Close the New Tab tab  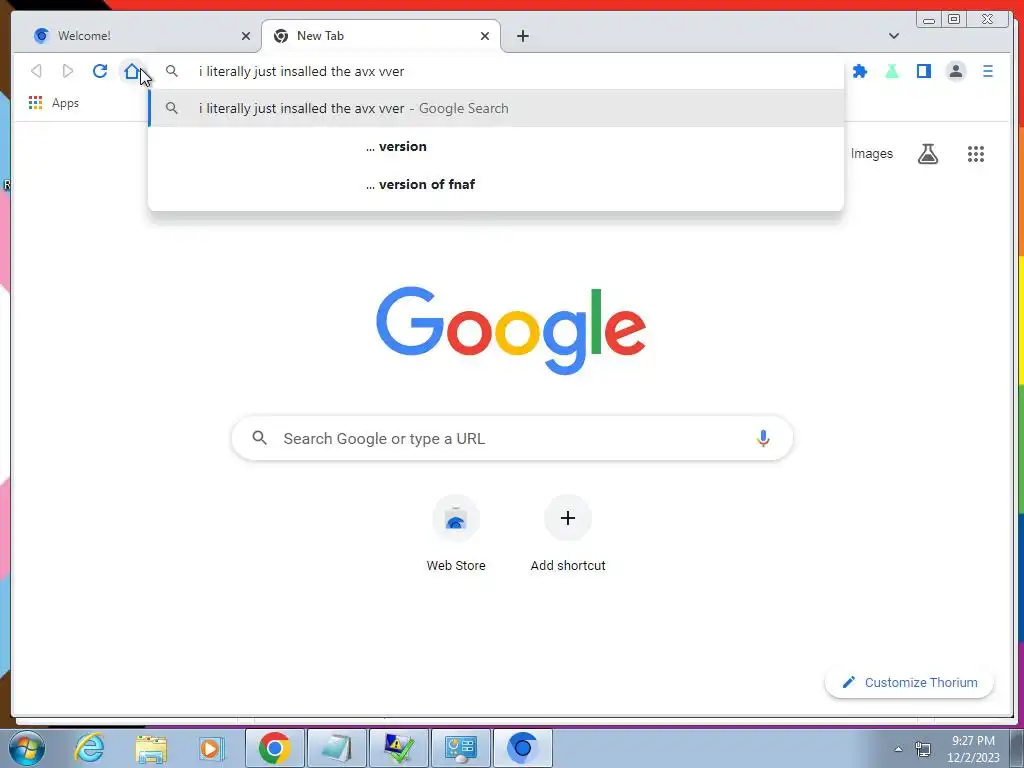click(485, 36)
